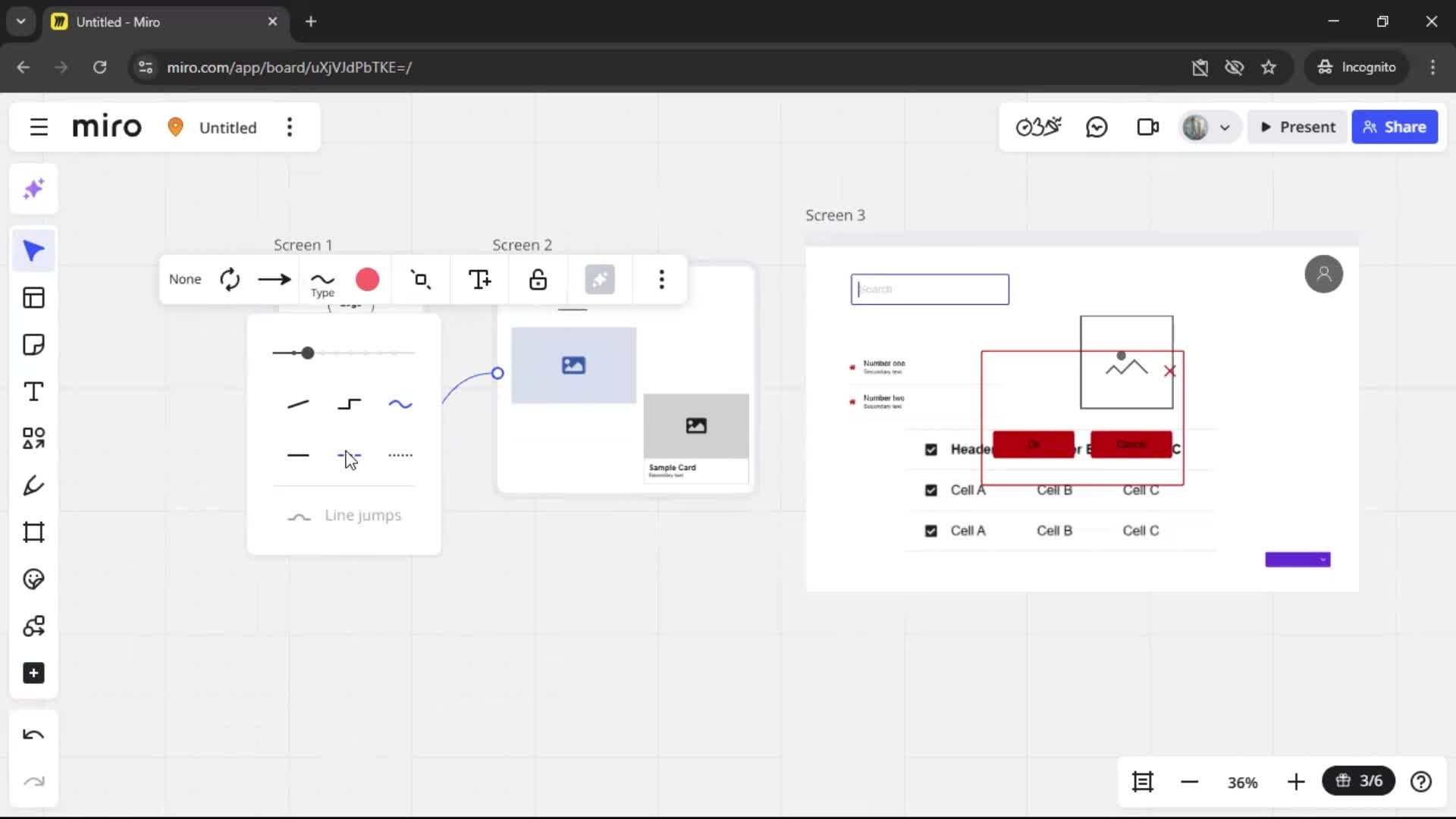
Task: Click the blue image placeholder in Screen 2
Action: pyautogui.click(x=573, y=366)
